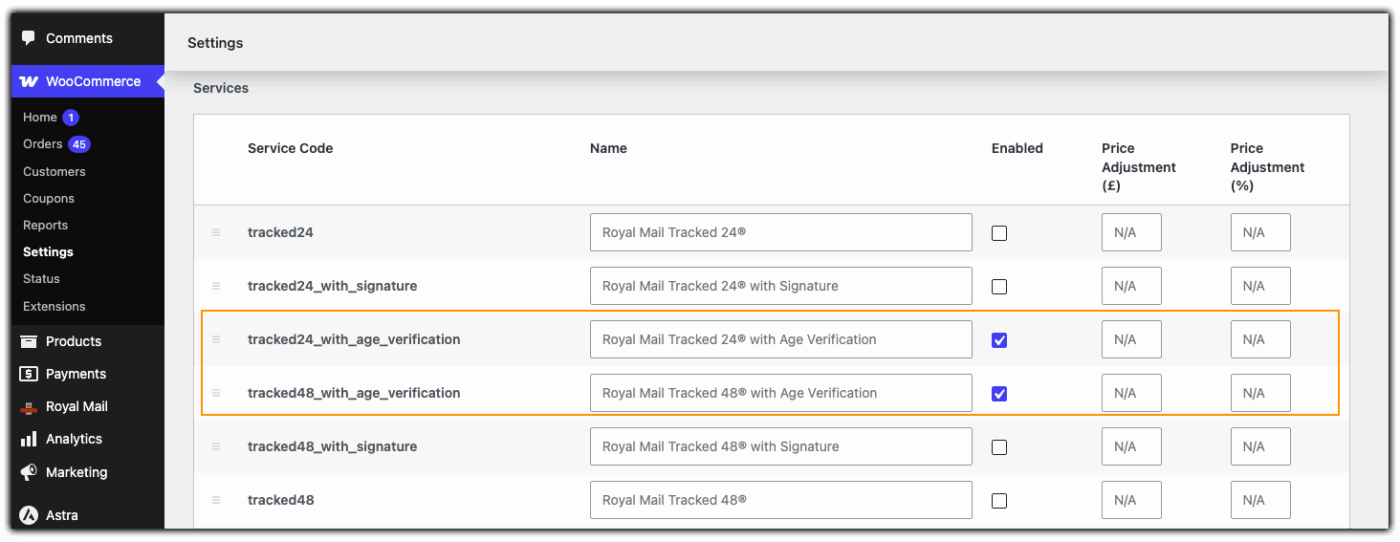Click drag handle of the tracked48 row
The height and width of the screenshot is (542, 1400).
point(216,500)
